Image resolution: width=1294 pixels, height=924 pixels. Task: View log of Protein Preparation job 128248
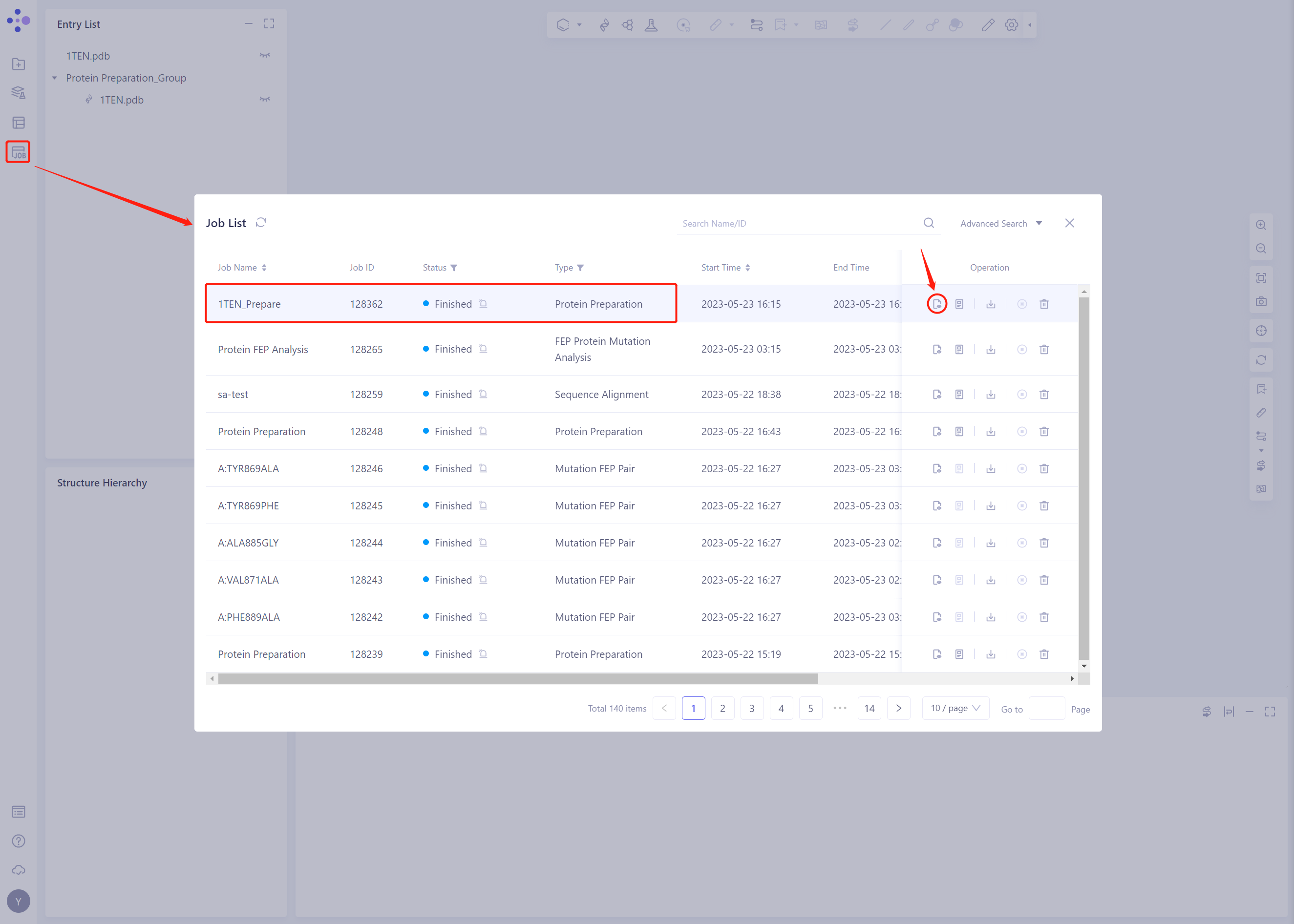tap(959, 431)
